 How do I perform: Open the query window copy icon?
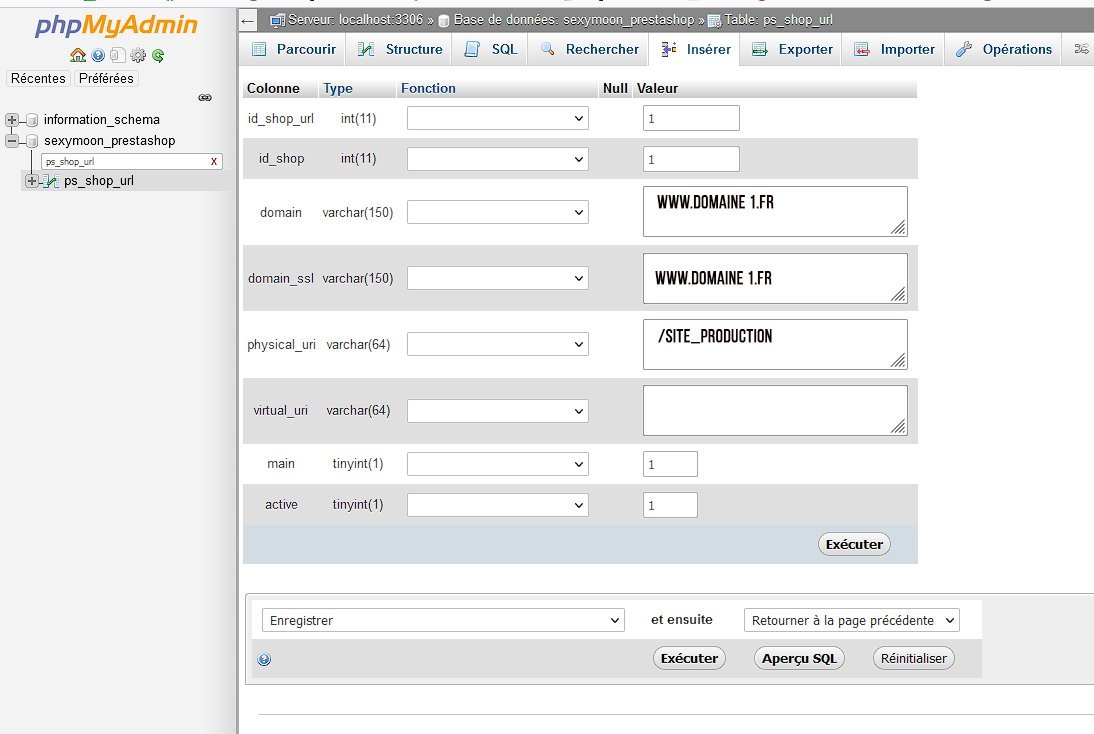click(x=118, y=55)
